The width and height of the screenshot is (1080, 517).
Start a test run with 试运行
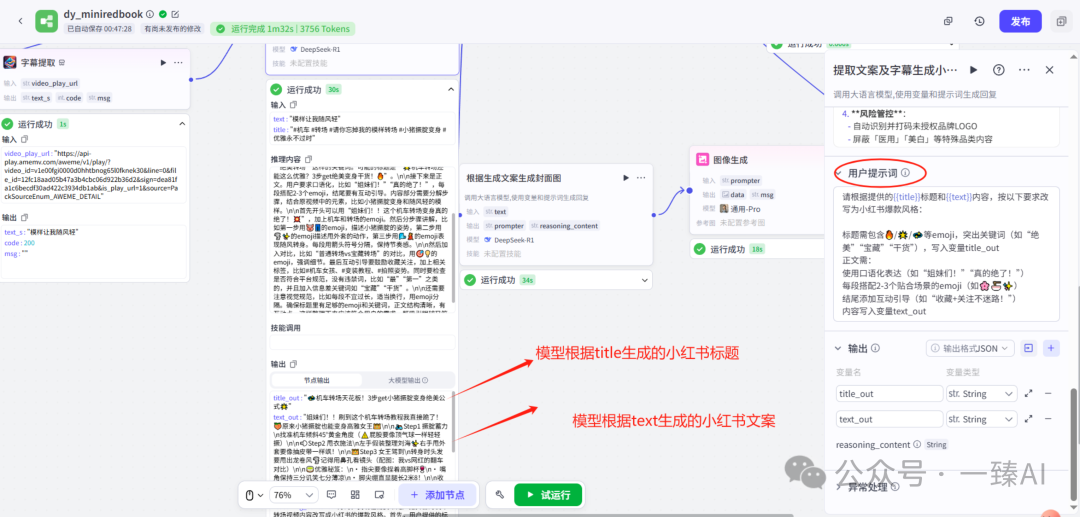[x=548, y=495]
